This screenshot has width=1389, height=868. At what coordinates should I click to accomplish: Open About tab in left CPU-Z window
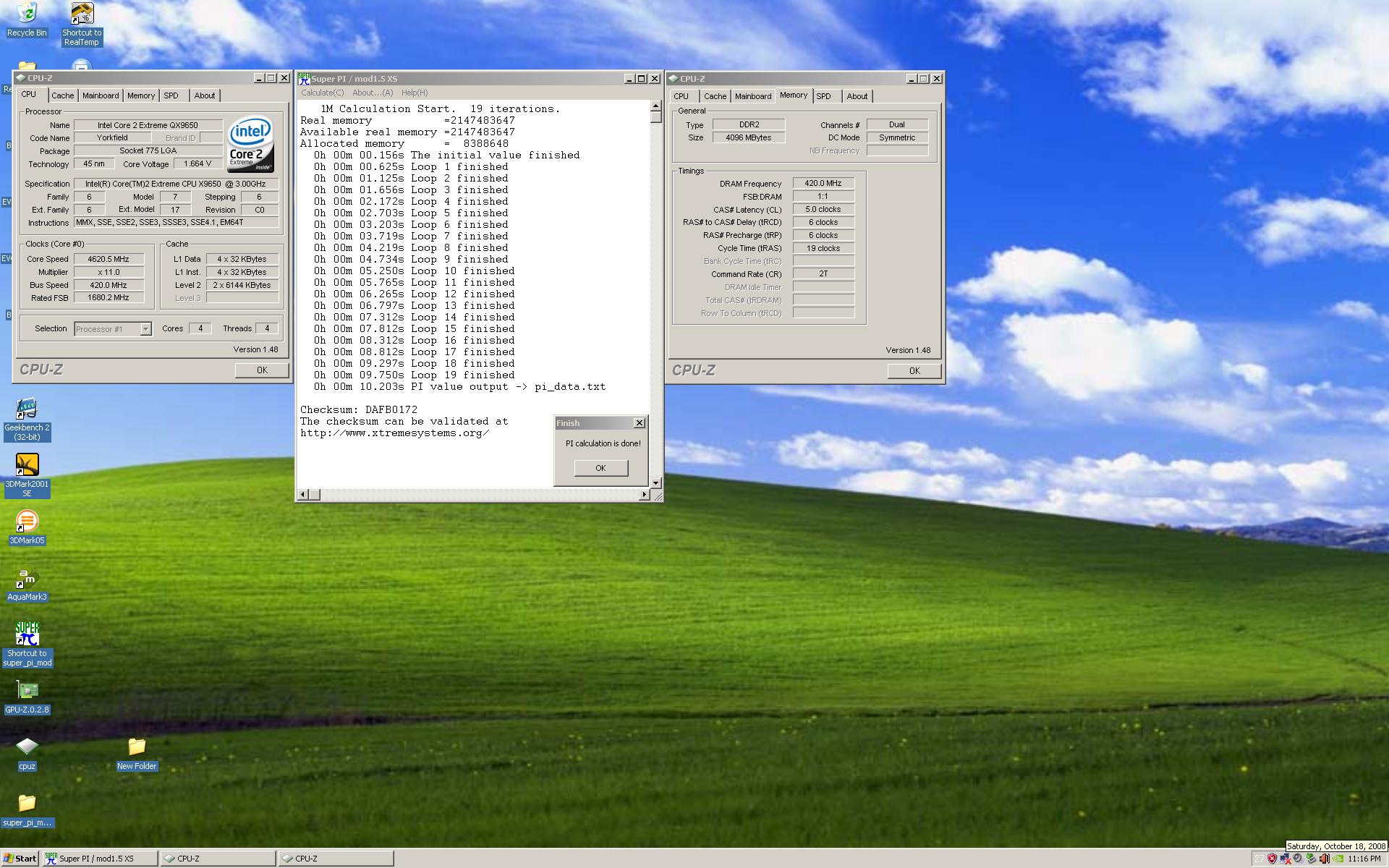[205, 95]
